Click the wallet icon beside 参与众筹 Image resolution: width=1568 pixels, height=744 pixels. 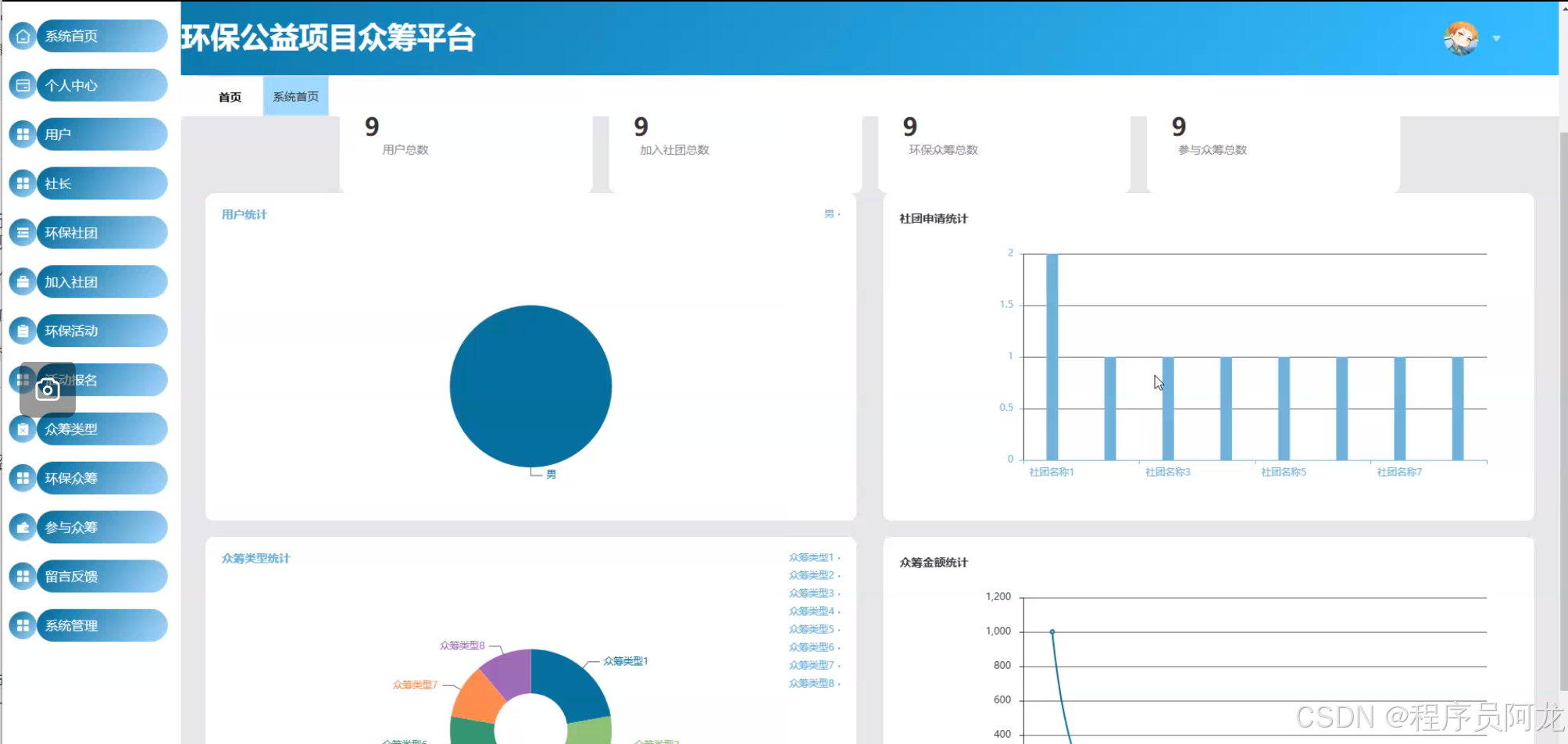23,528
